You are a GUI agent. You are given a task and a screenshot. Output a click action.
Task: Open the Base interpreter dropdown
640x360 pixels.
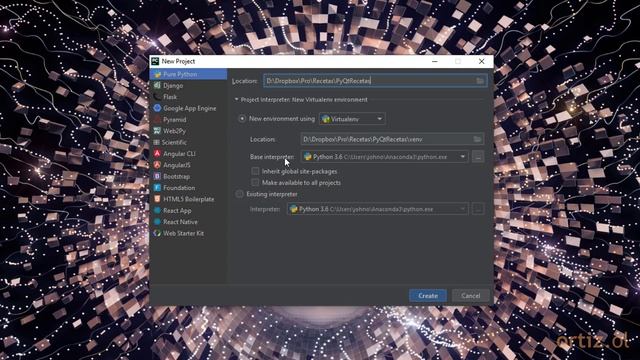384,157
